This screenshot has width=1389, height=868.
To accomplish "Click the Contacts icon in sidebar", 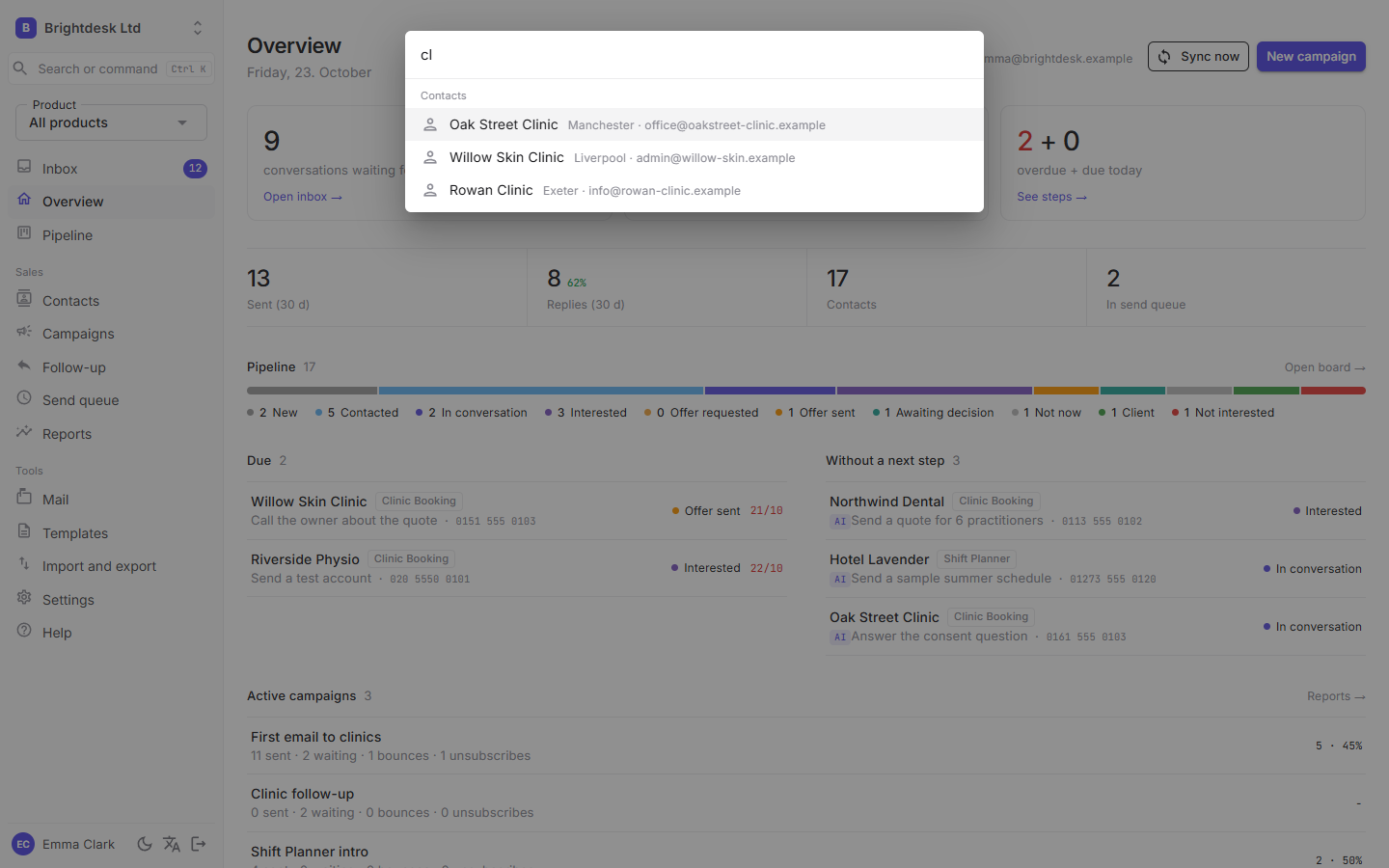I will pos(24,299).
